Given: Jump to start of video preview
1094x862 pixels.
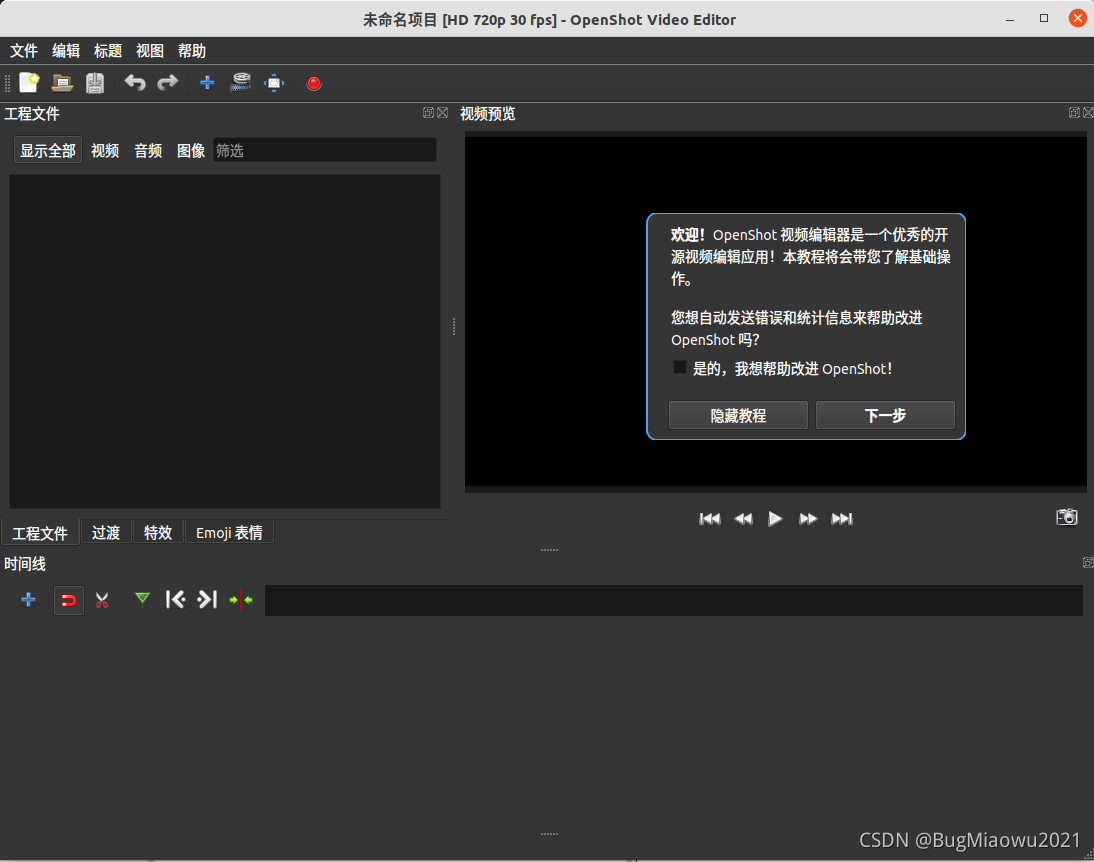Looking at the screenshot, I should tap(710, 519).
